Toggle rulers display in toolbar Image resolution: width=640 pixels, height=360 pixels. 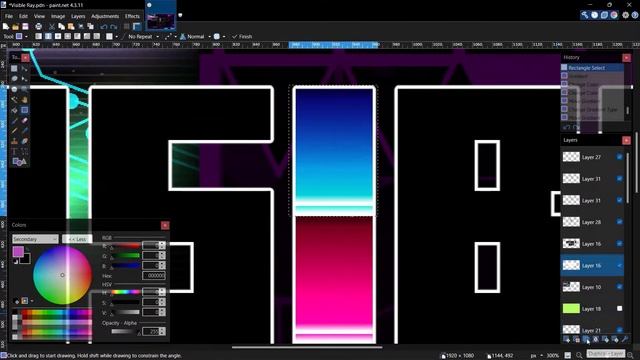[137, 27]
